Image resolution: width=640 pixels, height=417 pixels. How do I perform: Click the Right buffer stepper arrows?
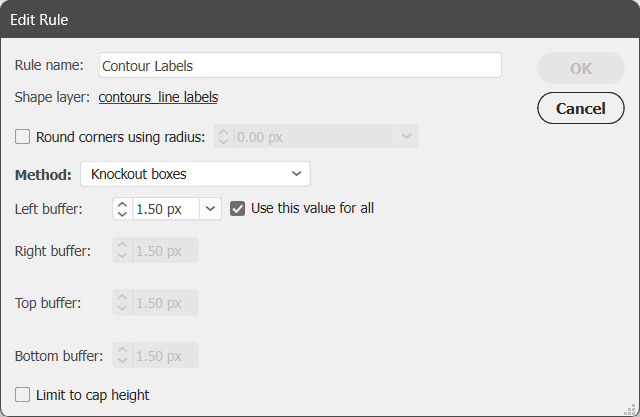(122, 250)
